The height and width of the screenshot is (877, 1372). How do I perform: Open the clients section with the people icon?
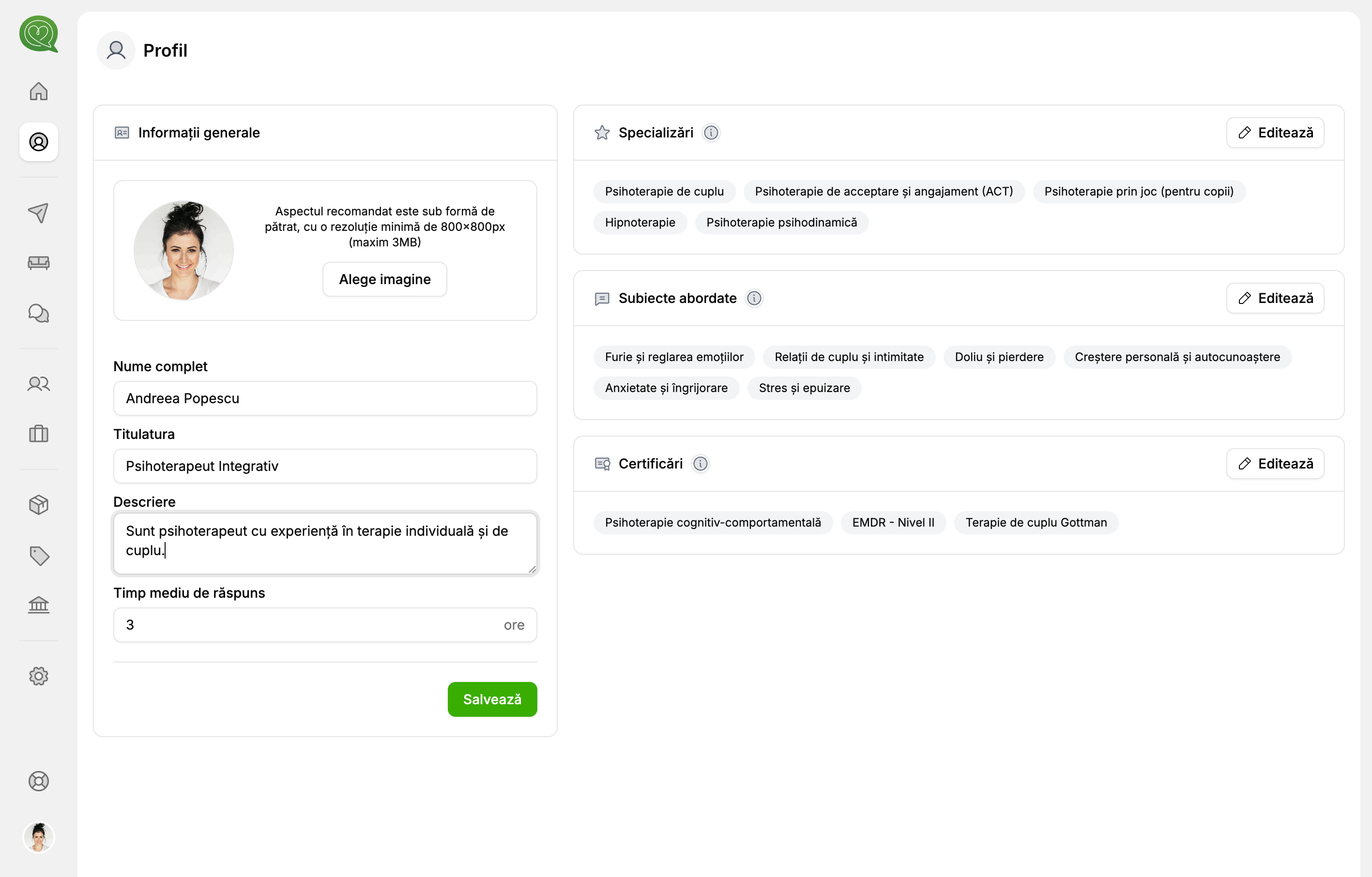click(x=39, y=384)
